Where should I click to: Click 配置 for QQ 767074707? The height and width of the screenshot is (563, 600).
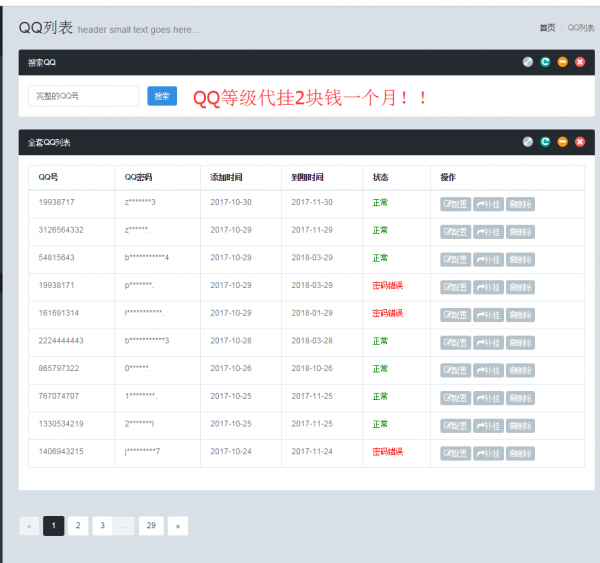pos(455,398)
